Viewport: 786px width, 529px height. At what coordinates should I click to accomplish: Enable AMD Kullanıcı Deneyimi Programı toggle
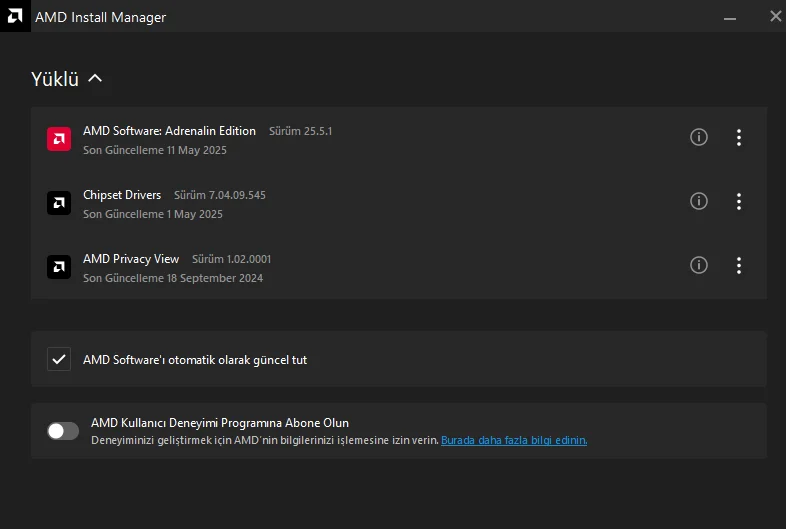63,431
